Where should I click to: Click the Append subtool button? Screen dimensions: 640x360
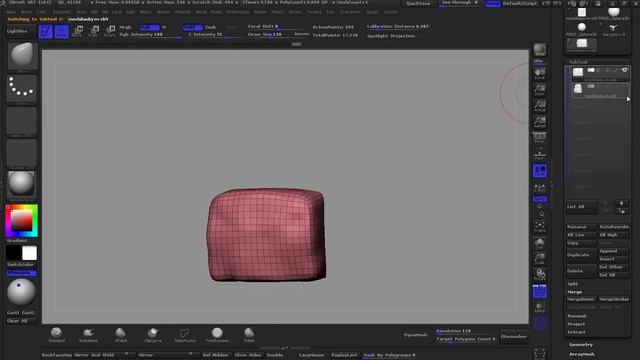[613, 251]
